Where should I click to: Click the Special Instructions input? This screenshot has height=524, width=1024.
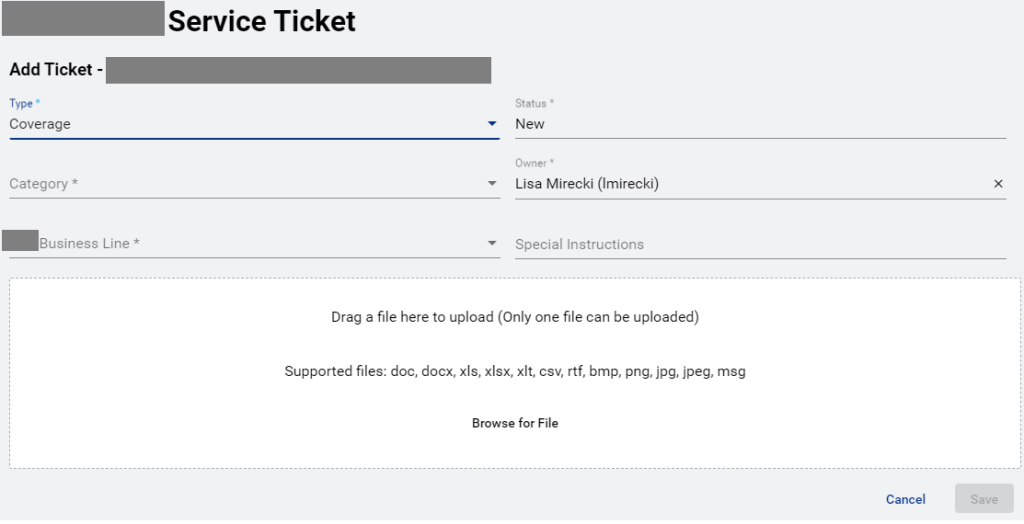(x=579, y=244)
